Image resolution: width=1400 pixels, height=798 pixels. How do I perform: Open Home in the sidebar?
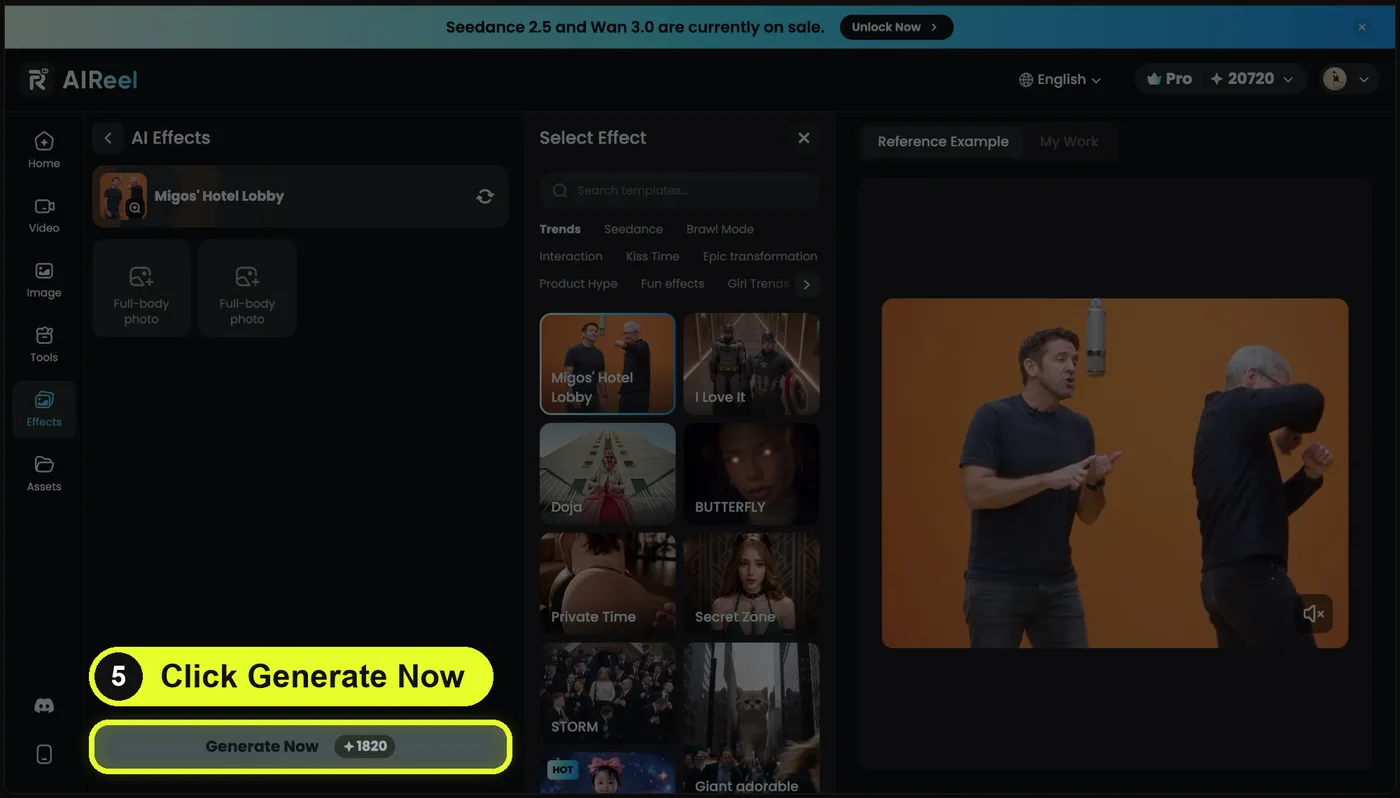pos(44,150)
